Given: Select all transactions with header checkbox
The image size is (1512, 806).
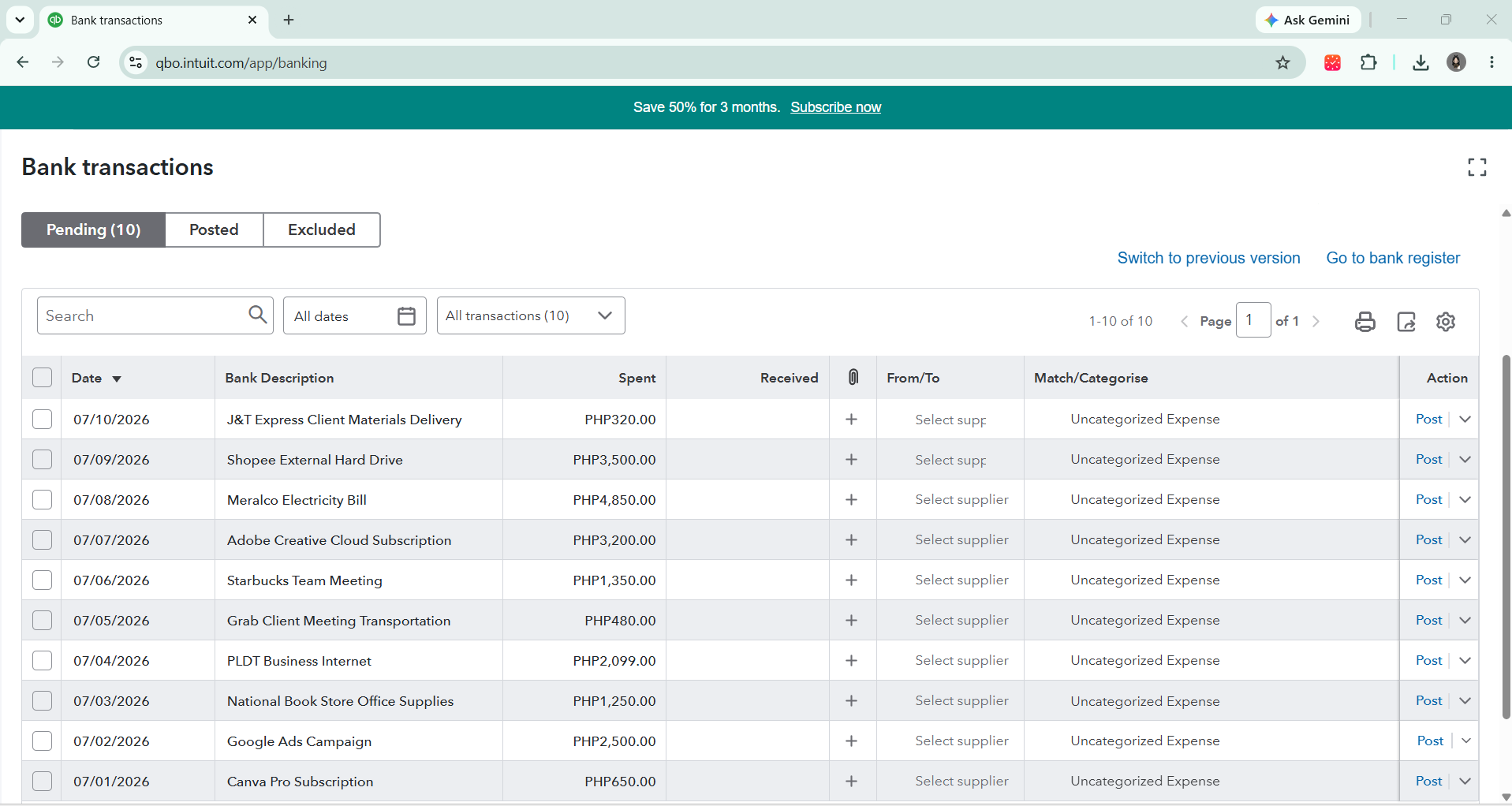Looking at the screenshot, I should pyautogui.click(x=43, y=378).
